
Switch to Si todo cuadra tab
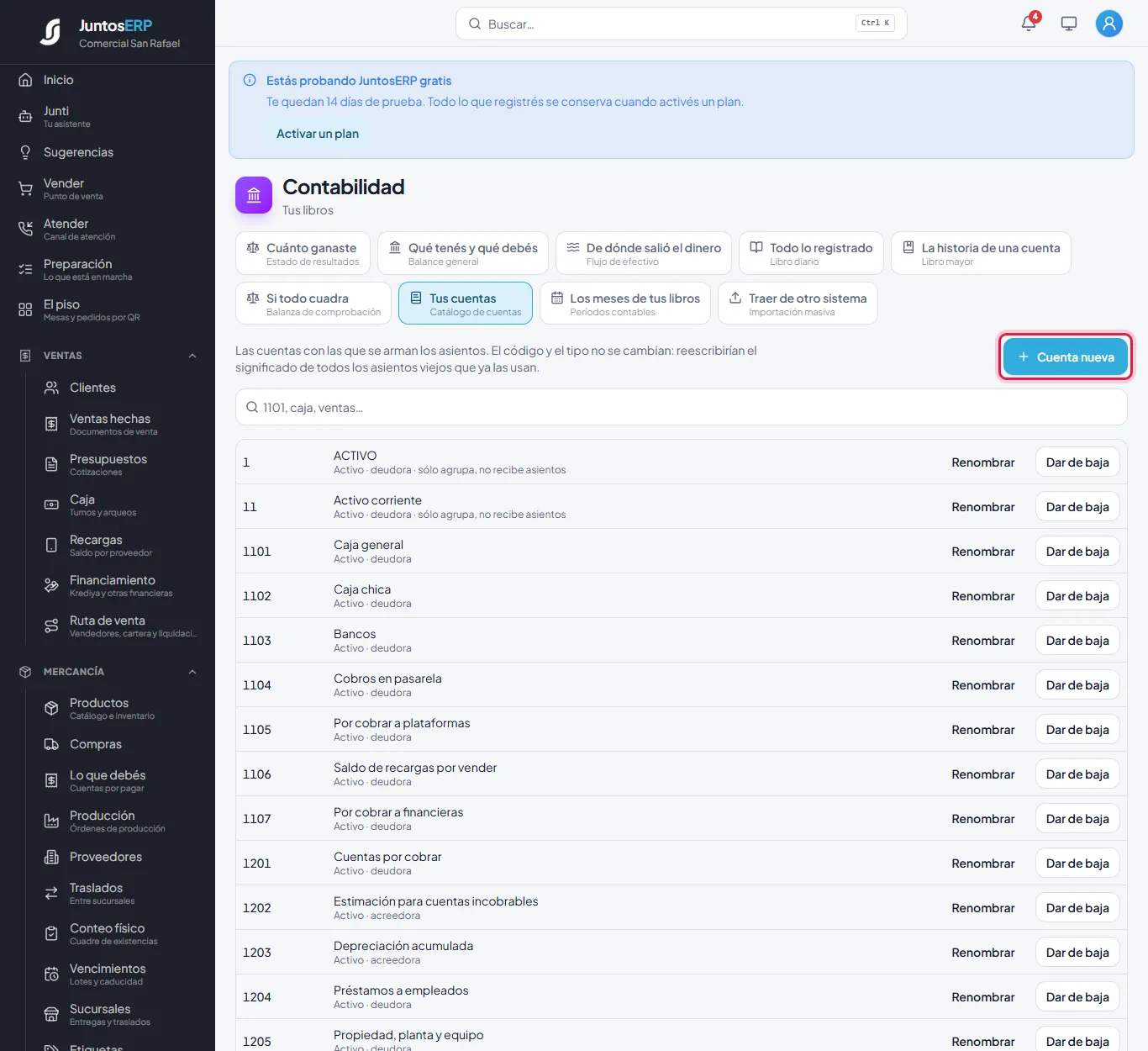point(313,304)
